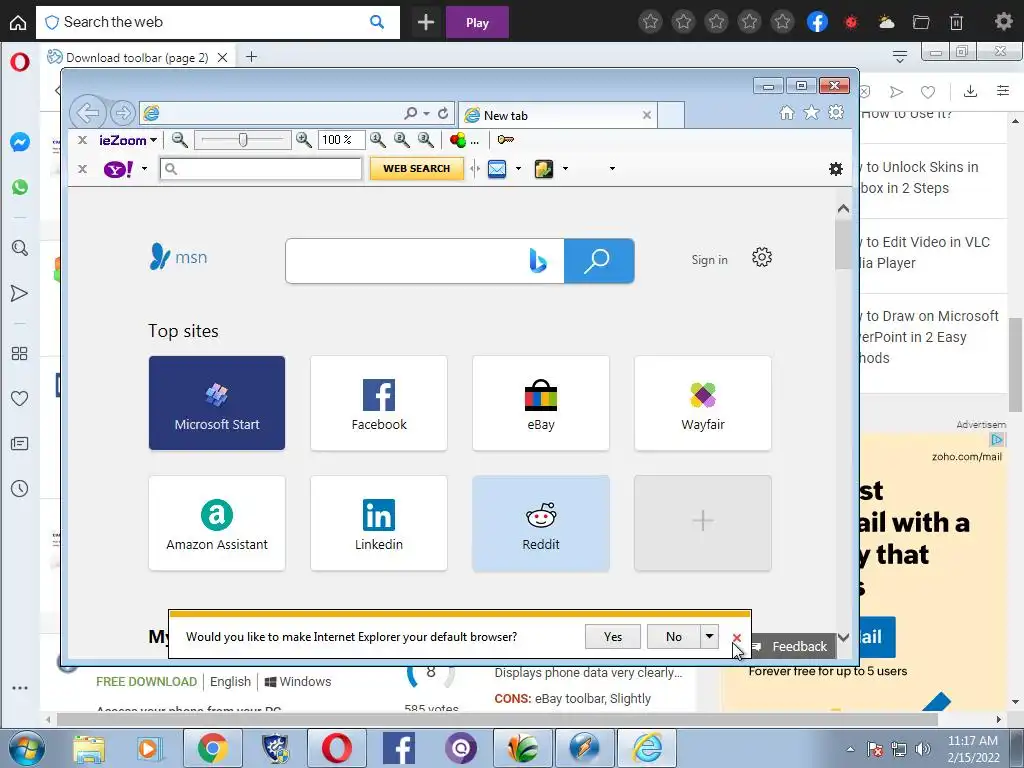The width and height of the screenshot is (1024, 768).
Task: Expand the ieZoom more options ellipsis
Action: 475,141
